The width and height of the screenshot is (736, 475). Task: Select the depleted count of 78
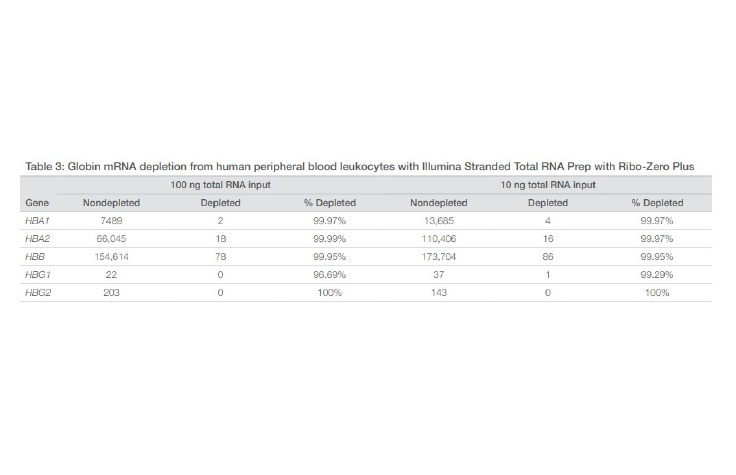220,256
